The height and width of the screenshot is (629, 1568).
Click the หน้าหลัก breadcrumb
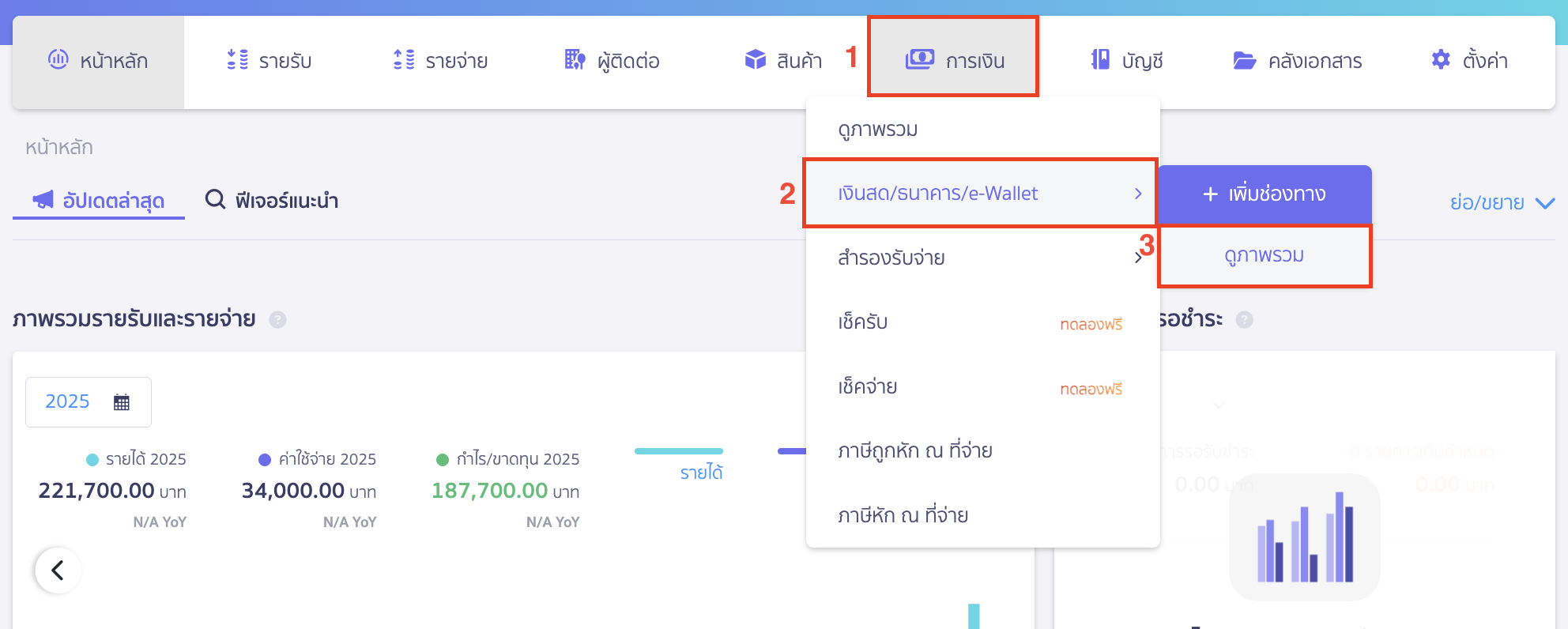[x=59, y=147]
